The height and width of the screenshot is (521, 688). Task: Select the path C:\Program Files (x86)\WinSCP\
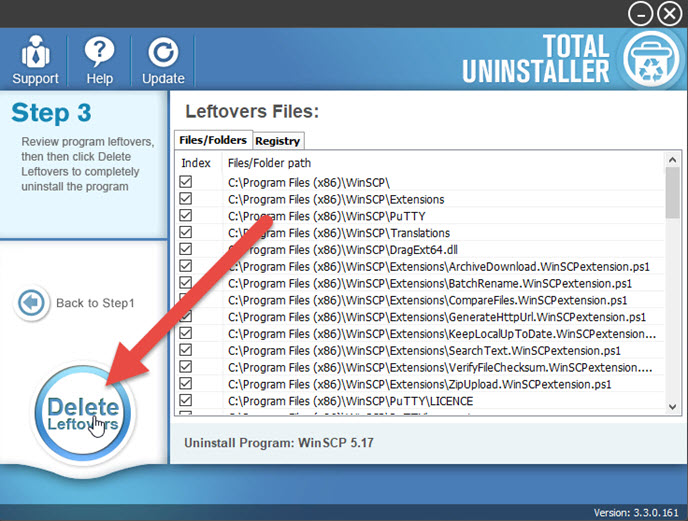coord(309,183)
